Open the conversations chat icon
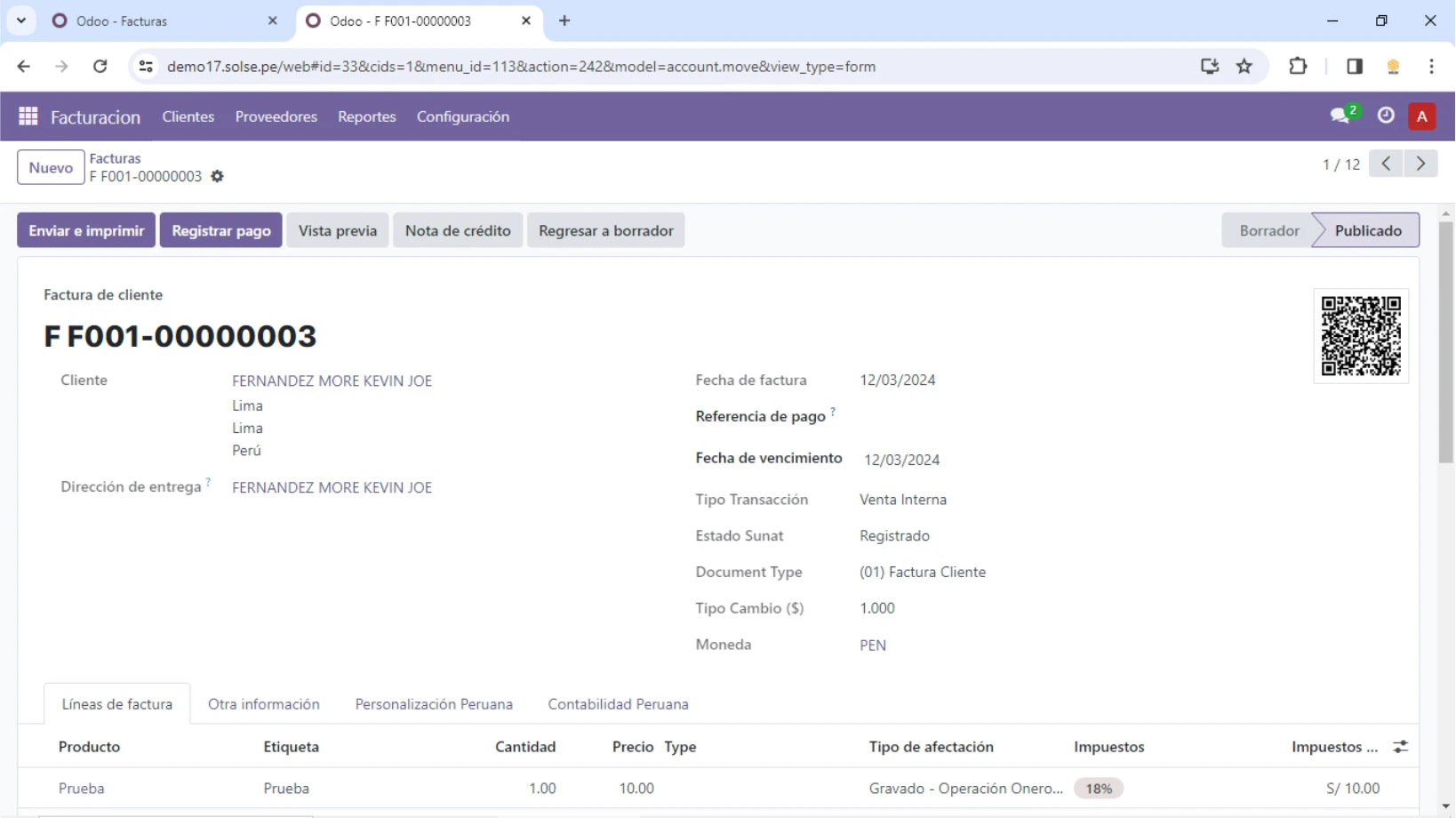 click(1340, 116)
